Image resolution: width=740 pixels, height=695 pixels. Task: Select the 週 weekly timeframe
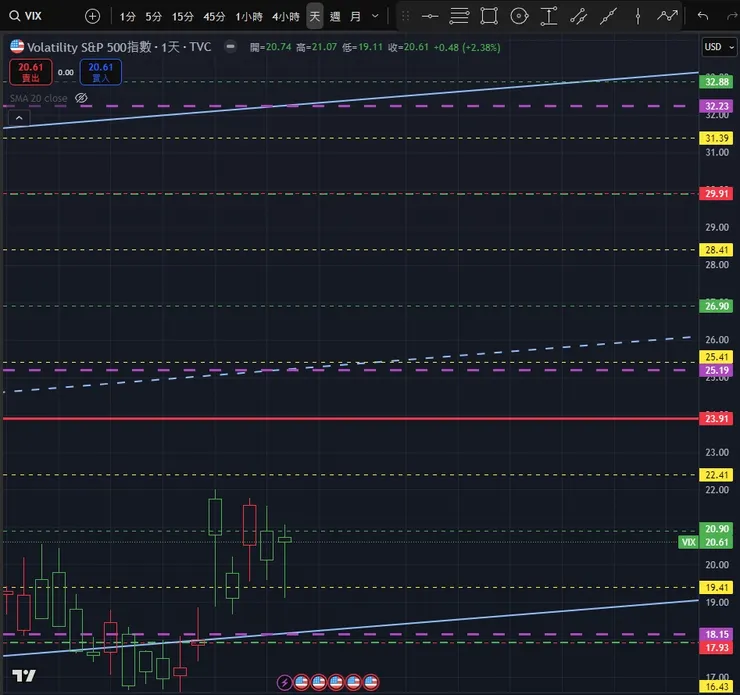pos(335,17)
